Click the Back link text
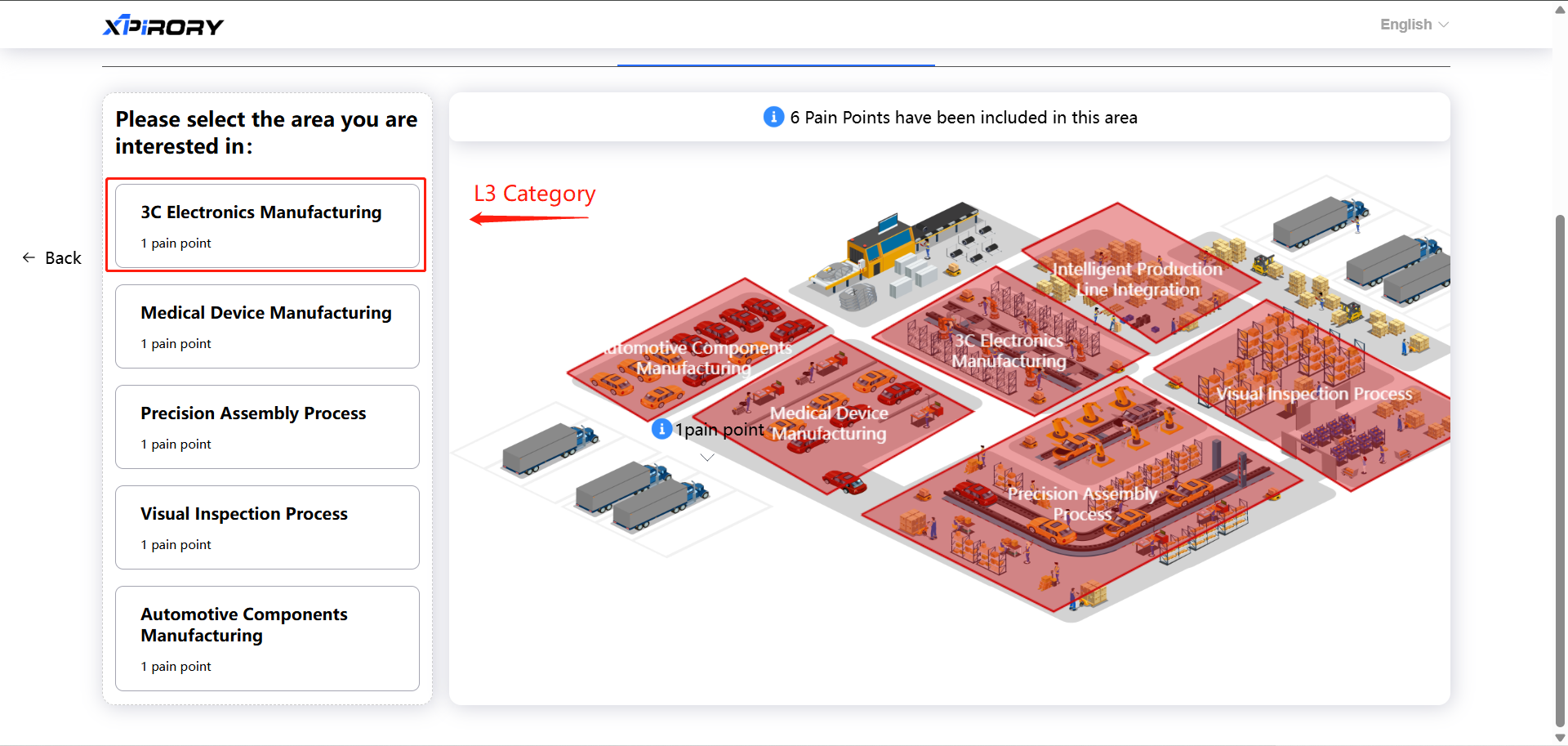 pyautogui.click(x=63, y=258)
